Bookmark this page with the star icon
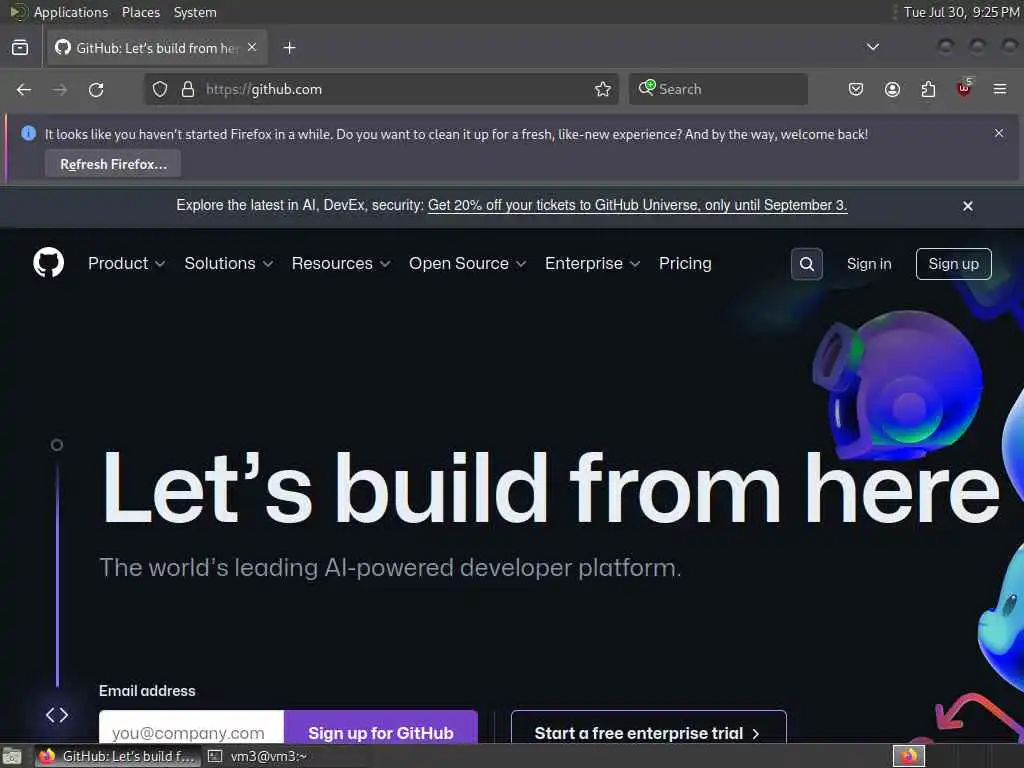 (603, 89)
